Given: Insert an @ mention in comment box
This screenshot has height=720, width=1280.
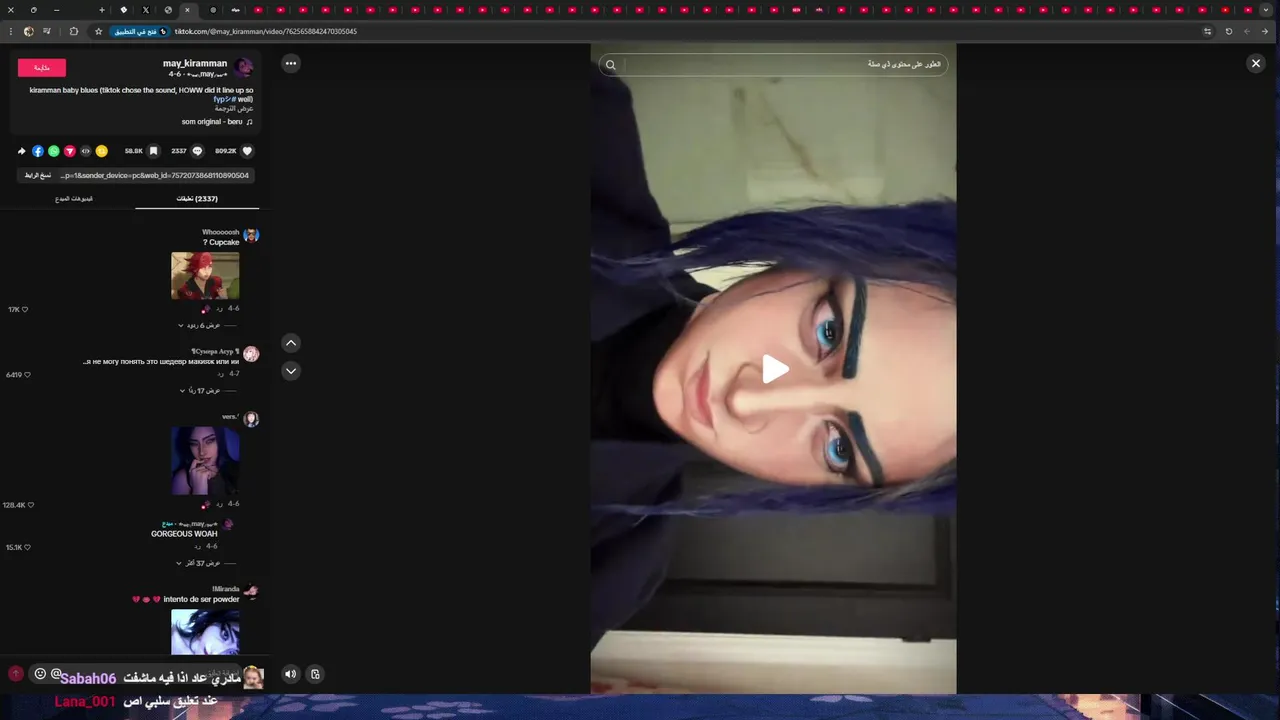Looking at the screenshot, I should coord(56,673).
